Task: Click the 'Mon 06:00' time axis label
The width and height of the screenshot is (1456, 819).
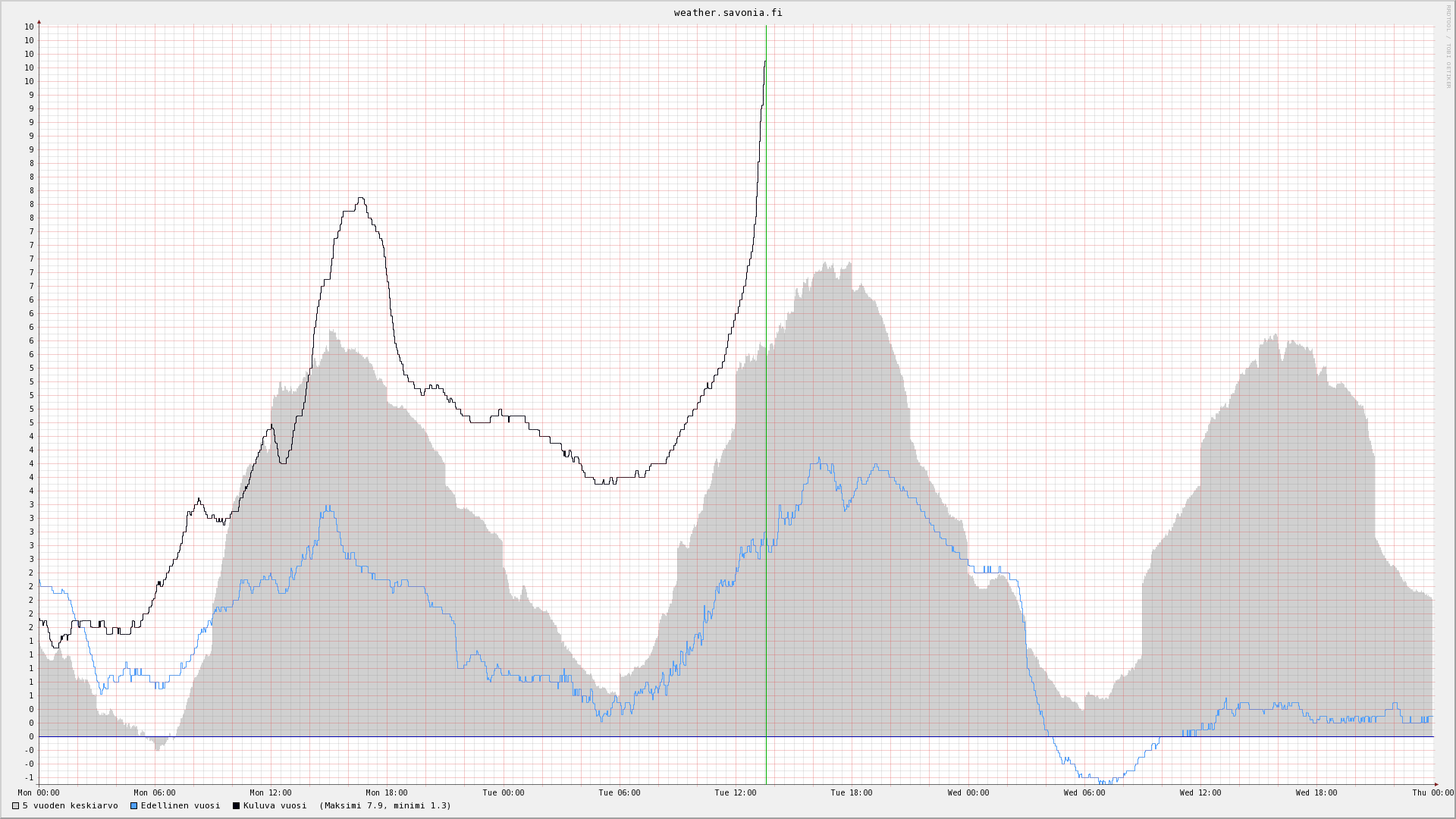Action: click(x=155, y=793)
